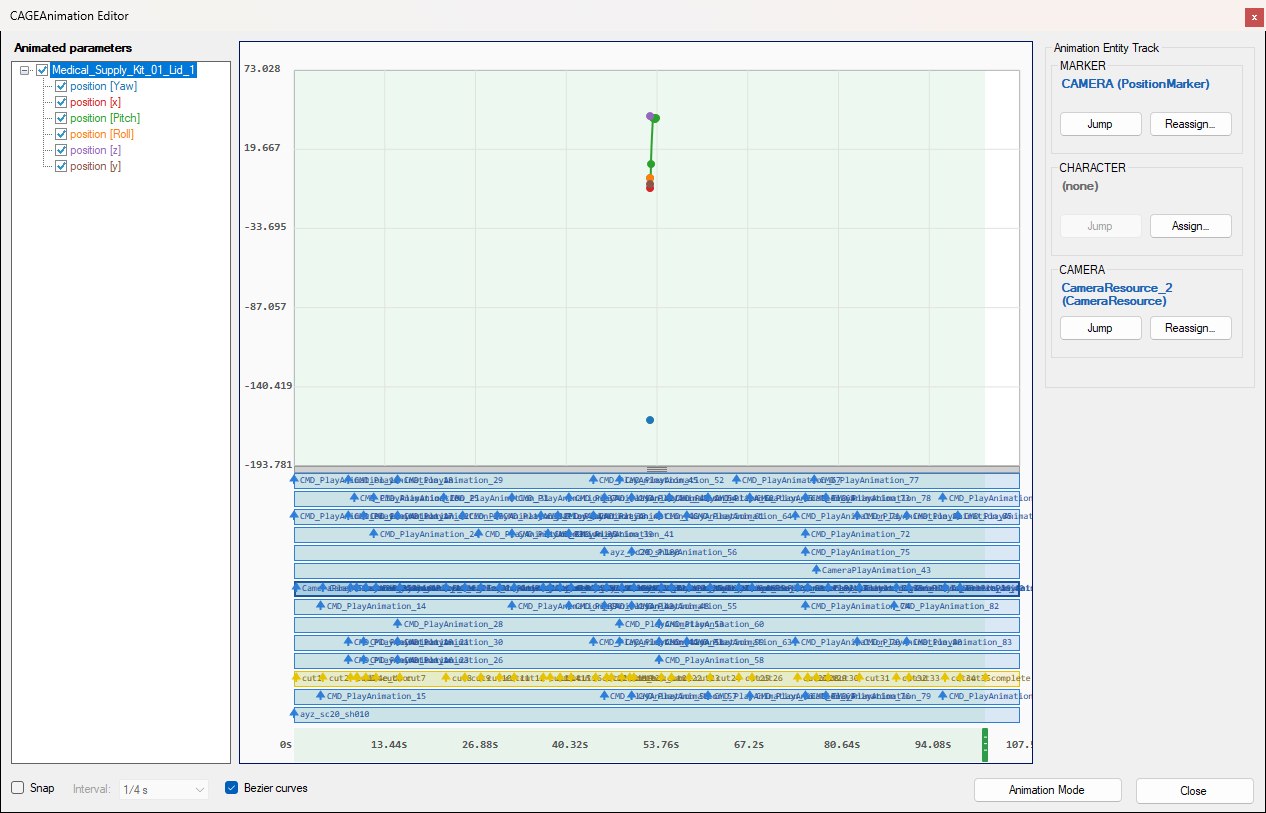Screen dimensions: 1266x813
Task: Select the CMD_PlayAnimation_72 marker arrow
Action: pyautogui.click(x=804, y=534)
